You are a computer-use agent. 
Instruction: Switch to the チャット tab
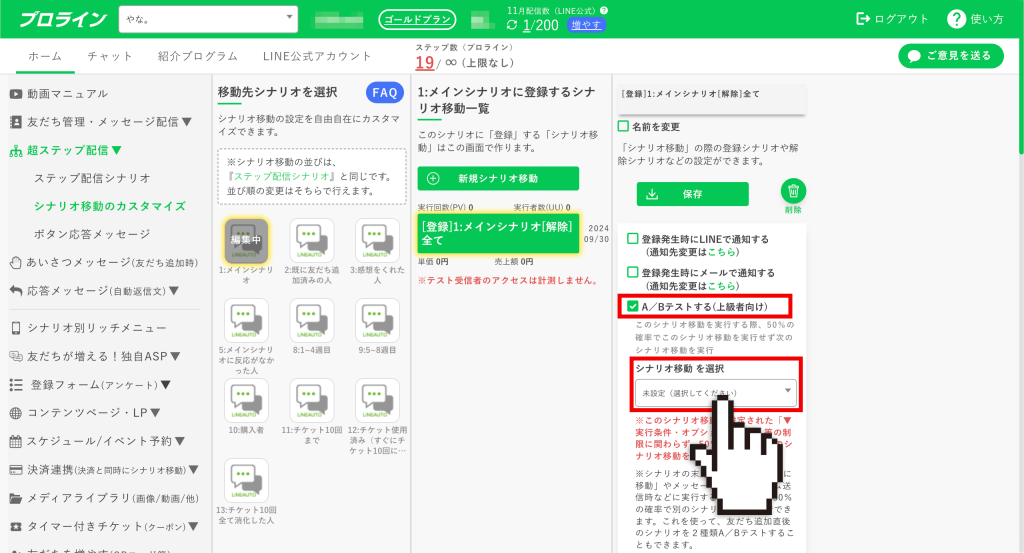pyautogui.click(x=110, y=56)
